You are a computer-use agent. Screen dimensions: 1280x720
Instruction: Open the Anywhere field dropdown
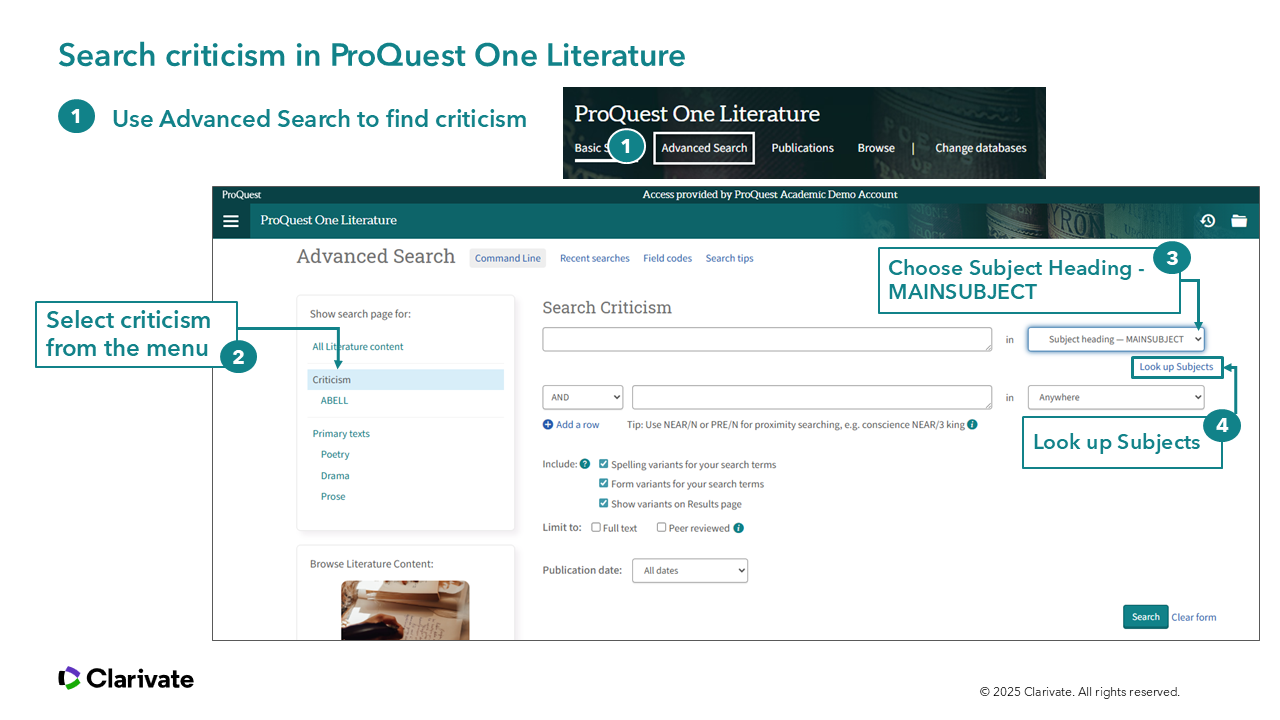(x=1116, y=397)
